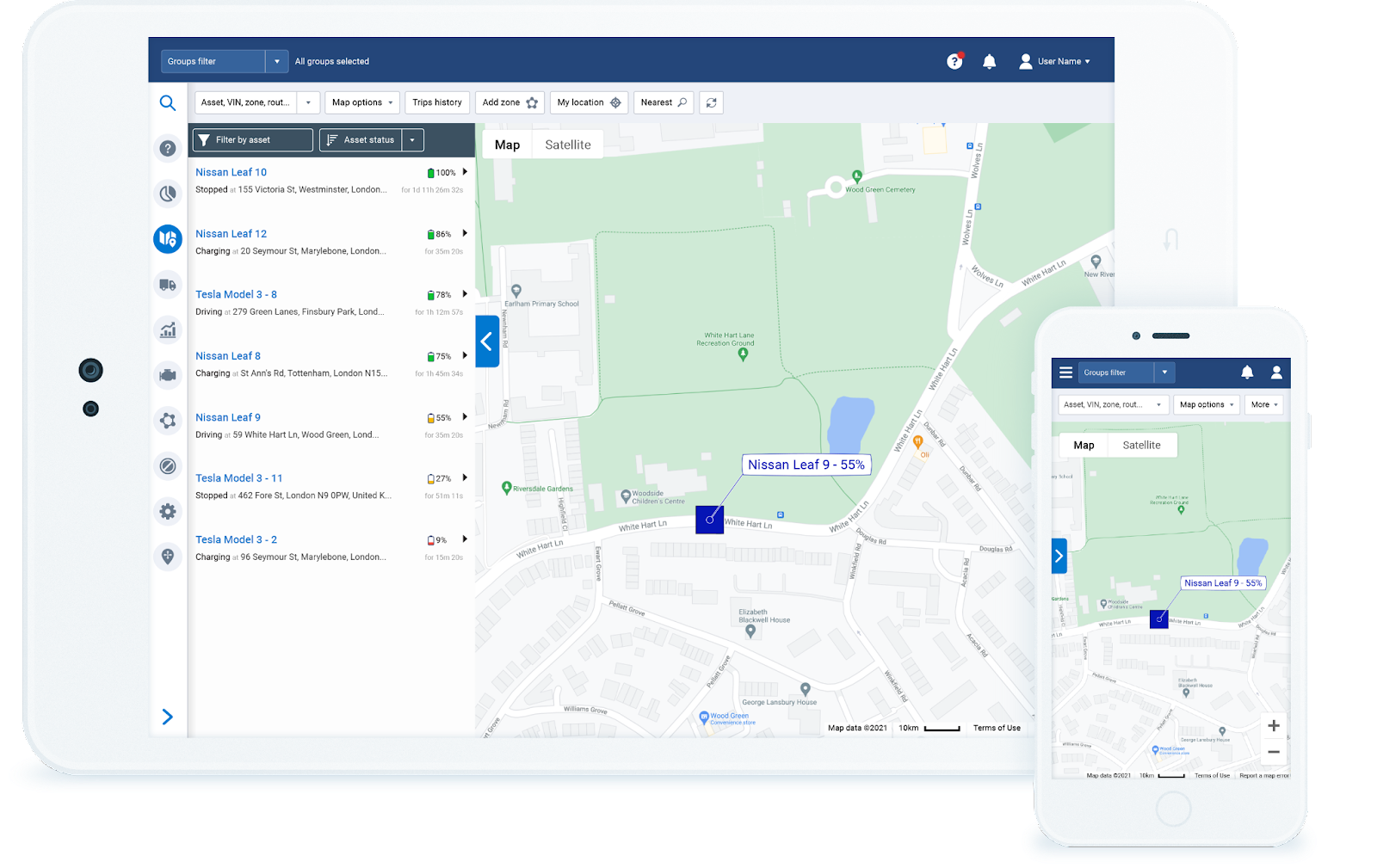Open the gear settings icon in sidebar

click(168, 511)
